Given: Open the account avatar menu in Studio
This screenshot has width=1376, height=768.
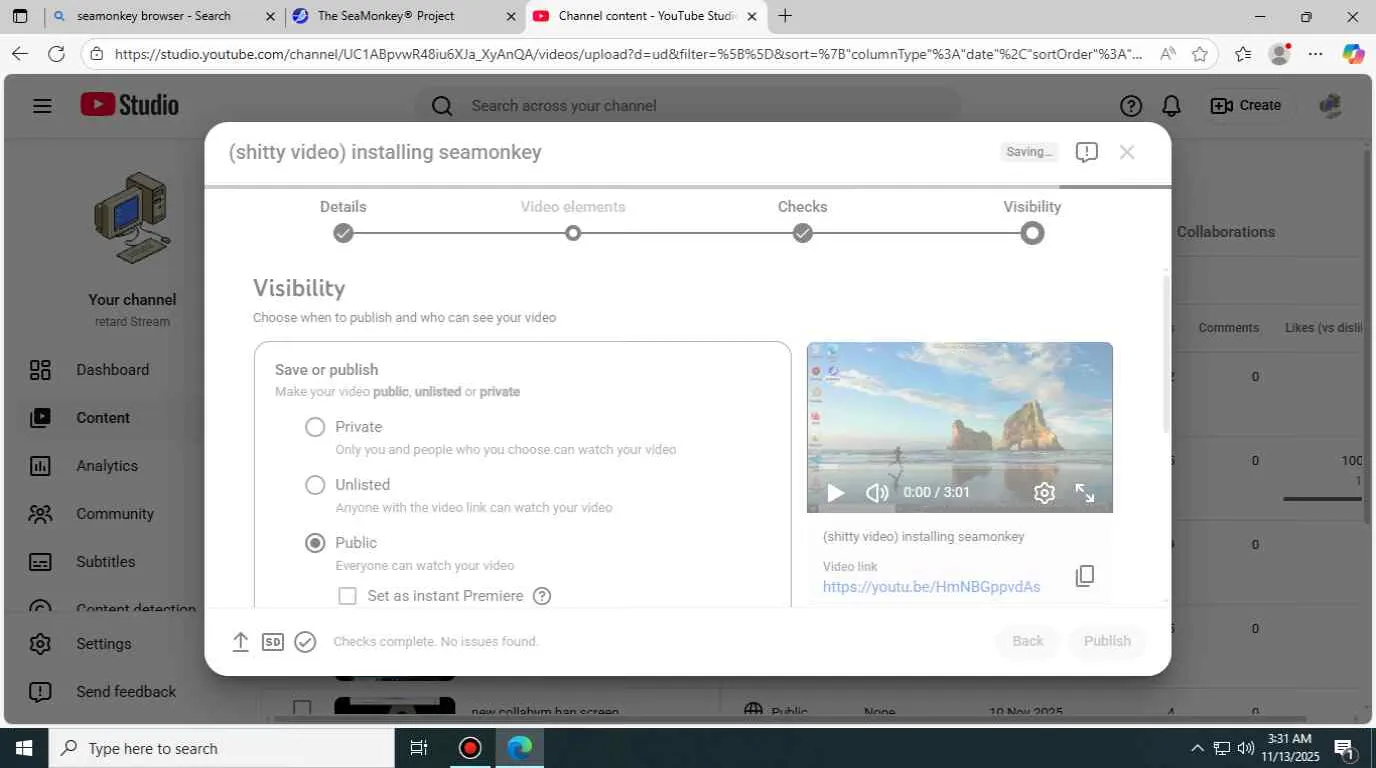Looking at the screenshot, I should point(1330,106).
